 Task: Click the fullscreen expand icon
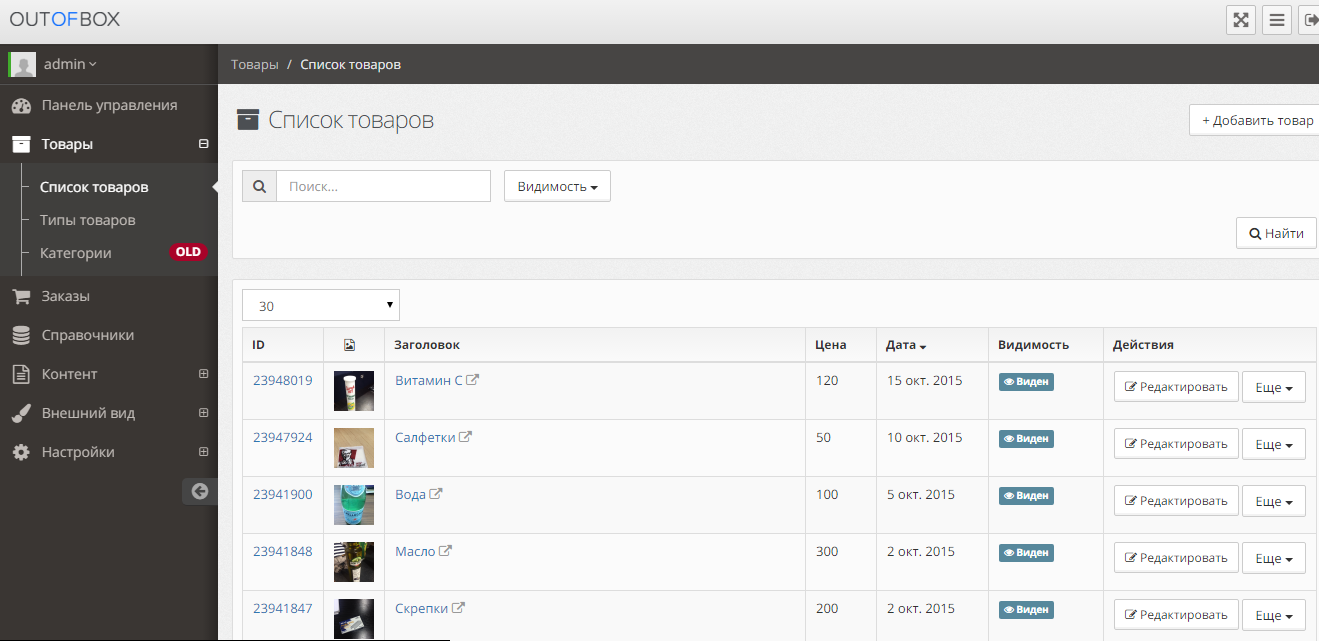pos(1241,20)
